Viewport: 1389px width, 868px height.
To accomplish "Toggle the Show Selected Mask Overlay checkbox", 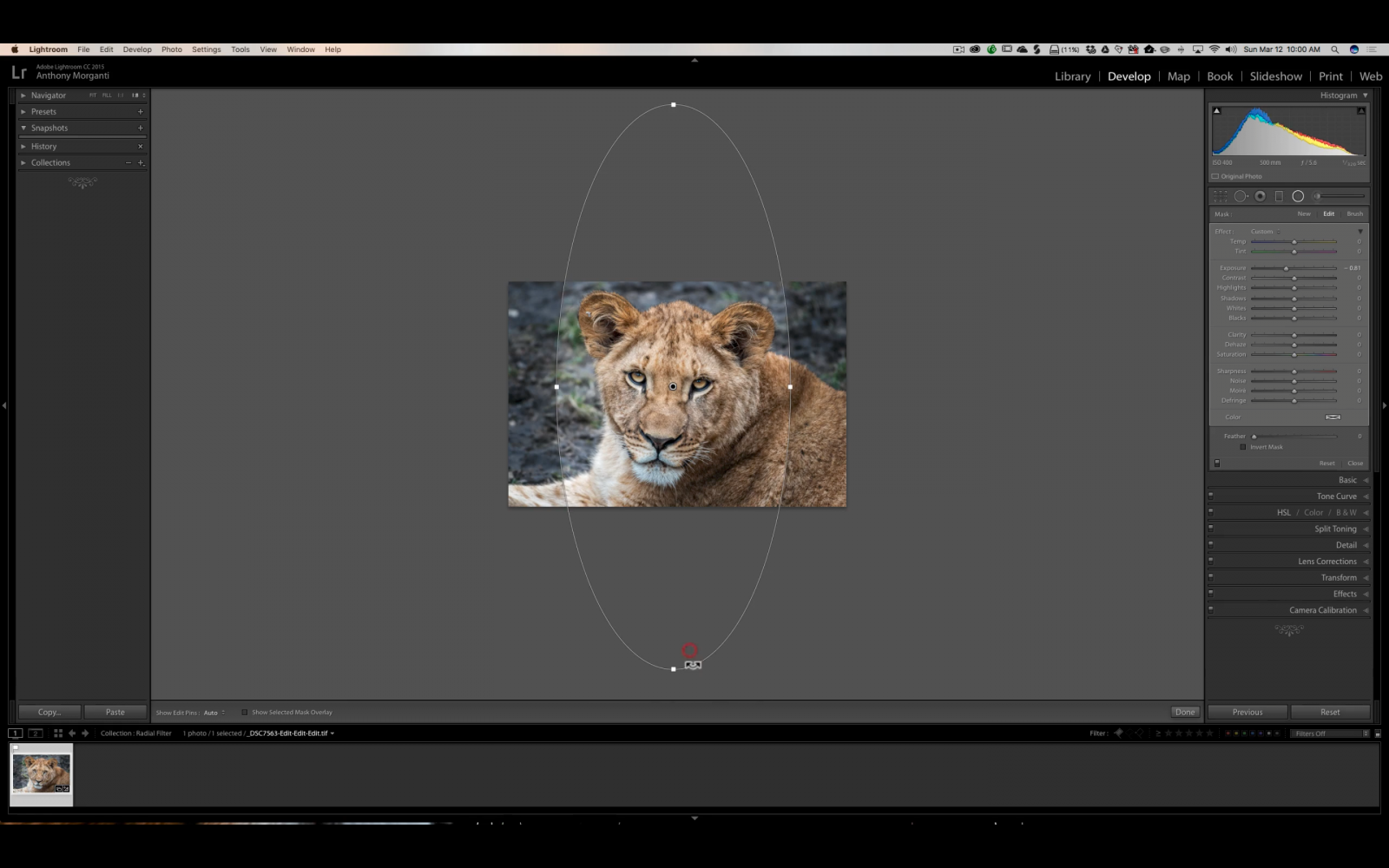I will (x=245, y=712).
